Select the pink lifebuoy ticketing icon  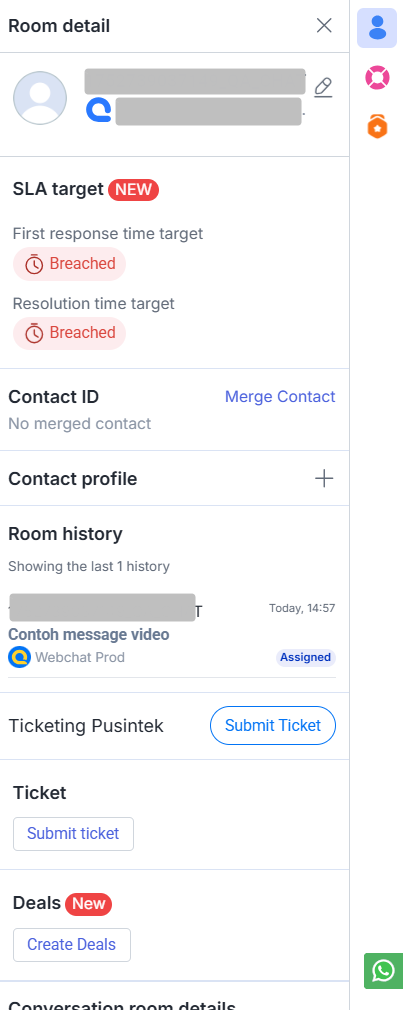(377, 78)
